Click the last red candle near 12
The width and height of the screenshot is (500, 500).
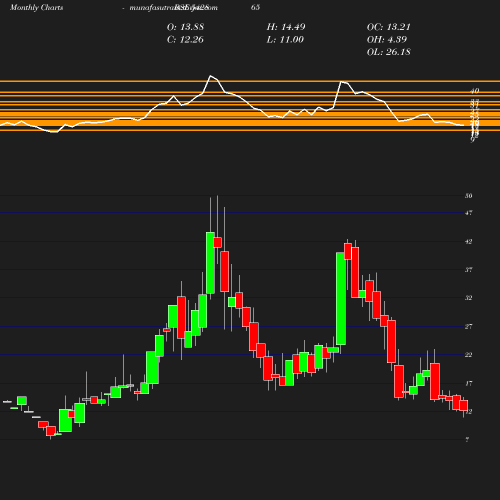pyautogui.click(x=464, y=406)
